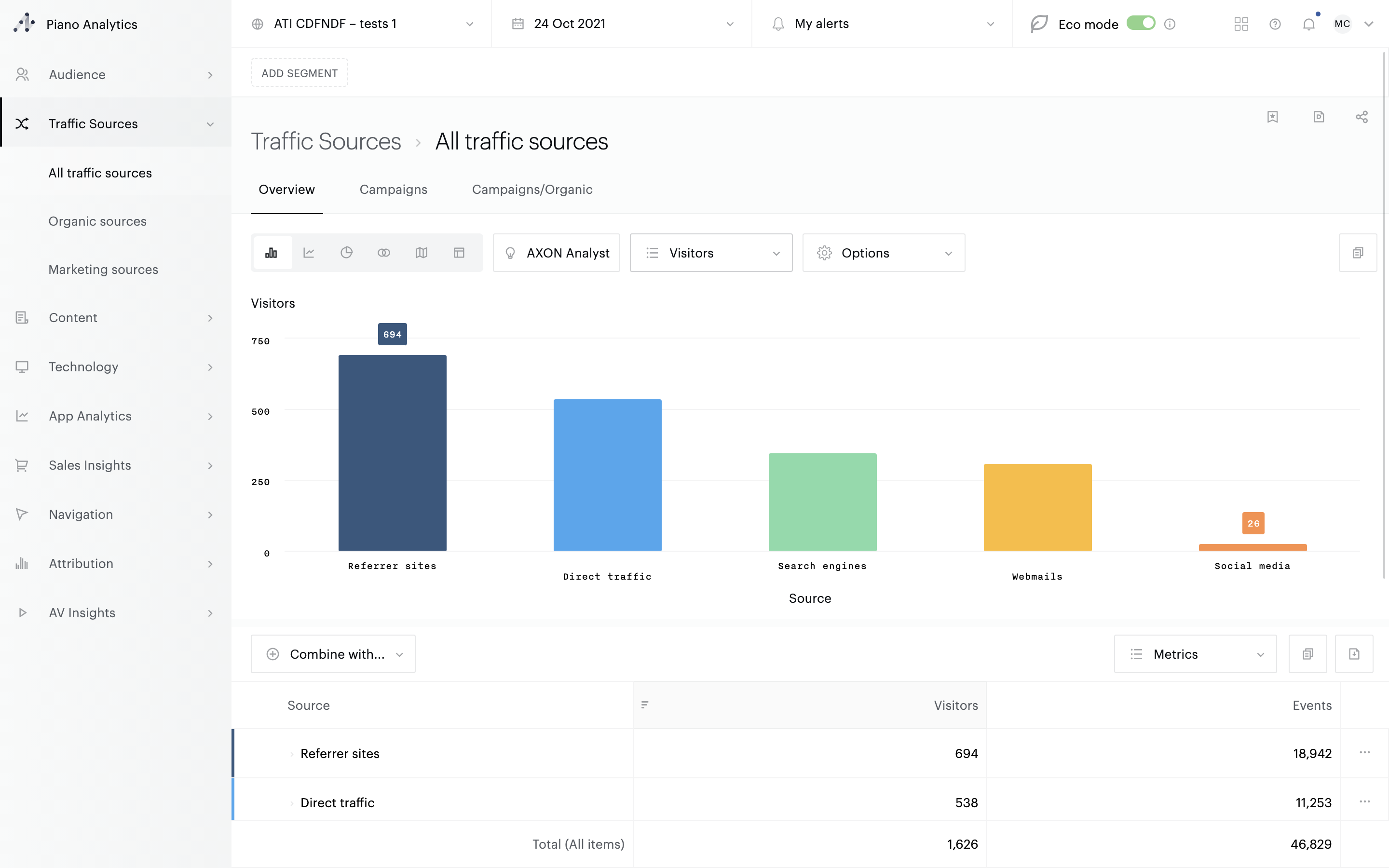
Task: Toggle Eco mode switch off
Action: 1140,24
